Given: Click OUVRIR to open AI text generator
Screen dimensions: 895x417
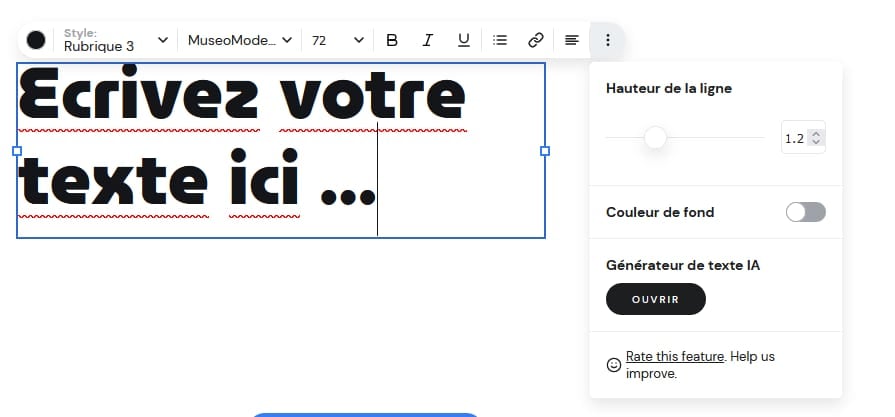Looking at the screenshot, I should coord(656,299).
